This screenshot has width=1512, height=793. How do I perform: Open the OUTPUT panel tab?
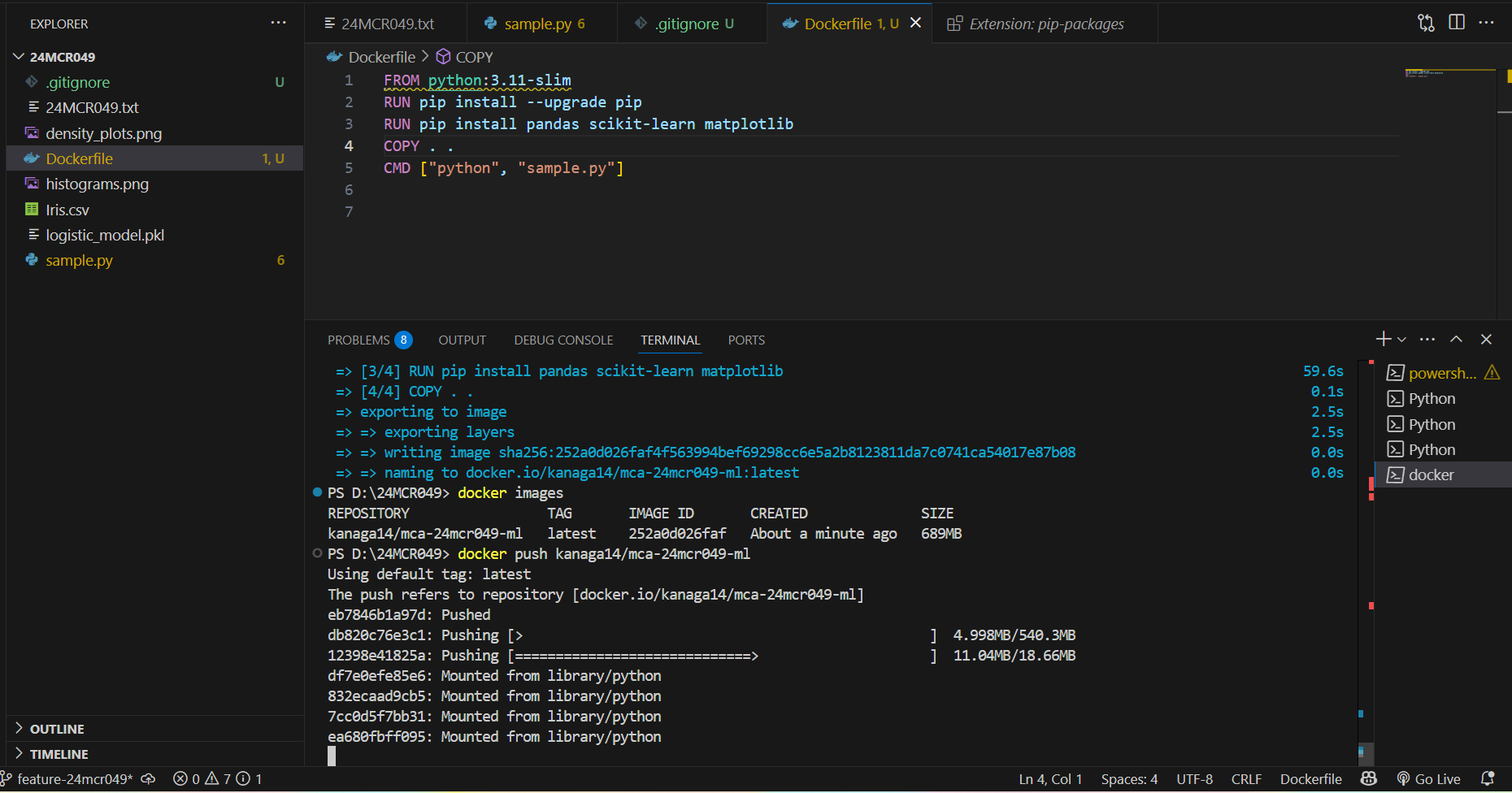(x=462, y=340)
